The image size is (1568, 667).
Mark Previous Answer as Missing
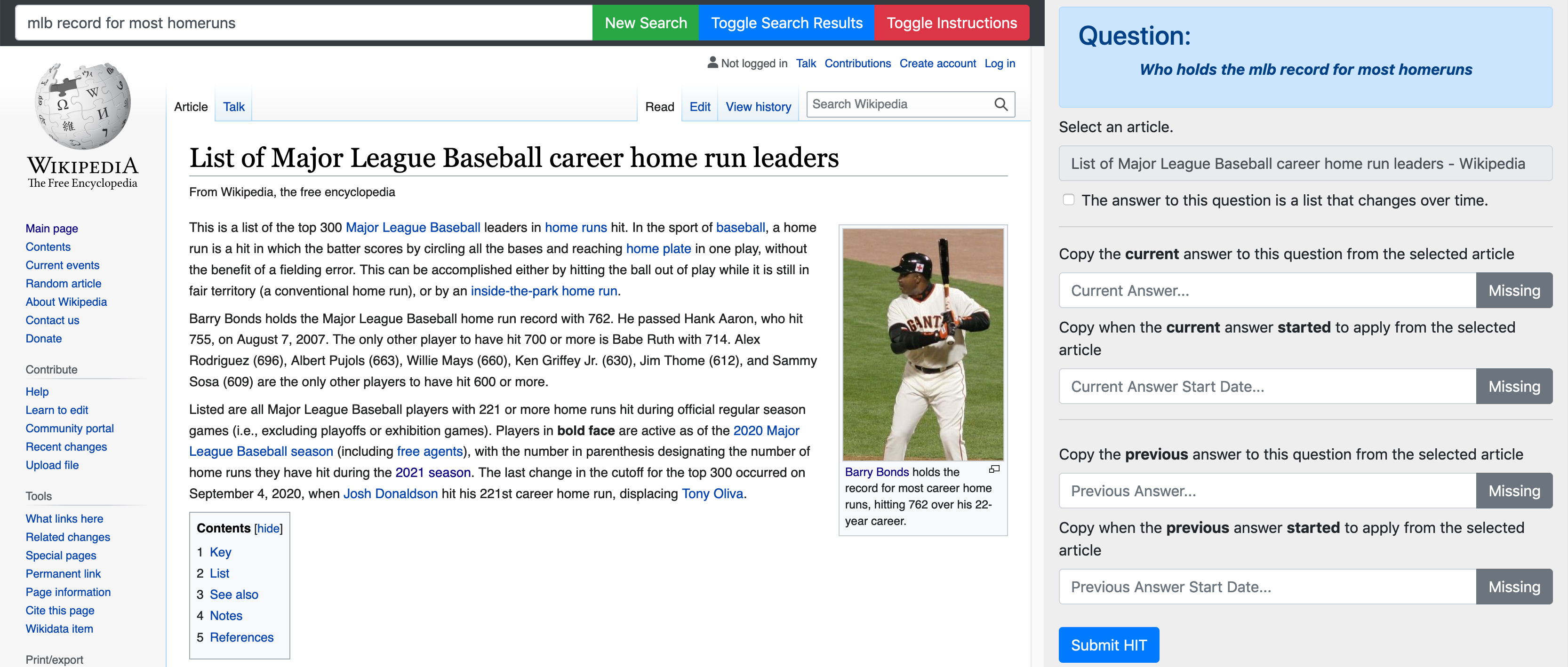click(1514, 491)
